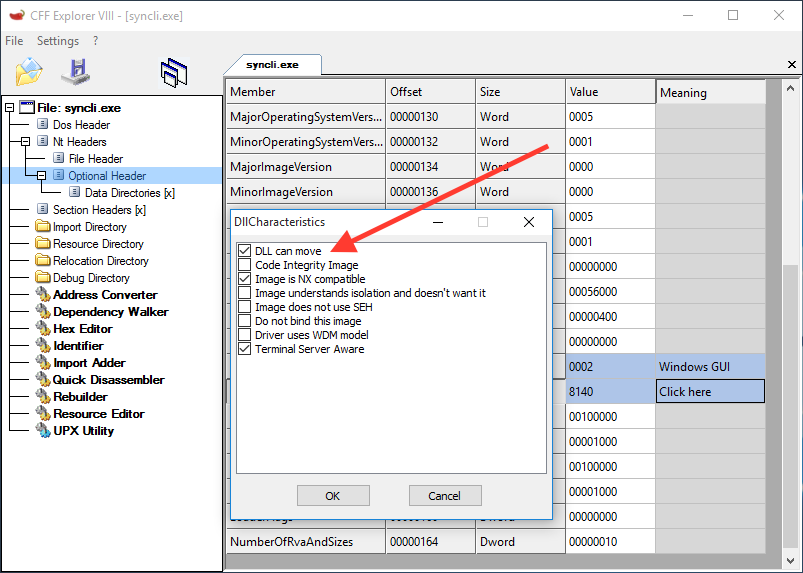Click the Nt Headers page icon

[x=43, y=141]
